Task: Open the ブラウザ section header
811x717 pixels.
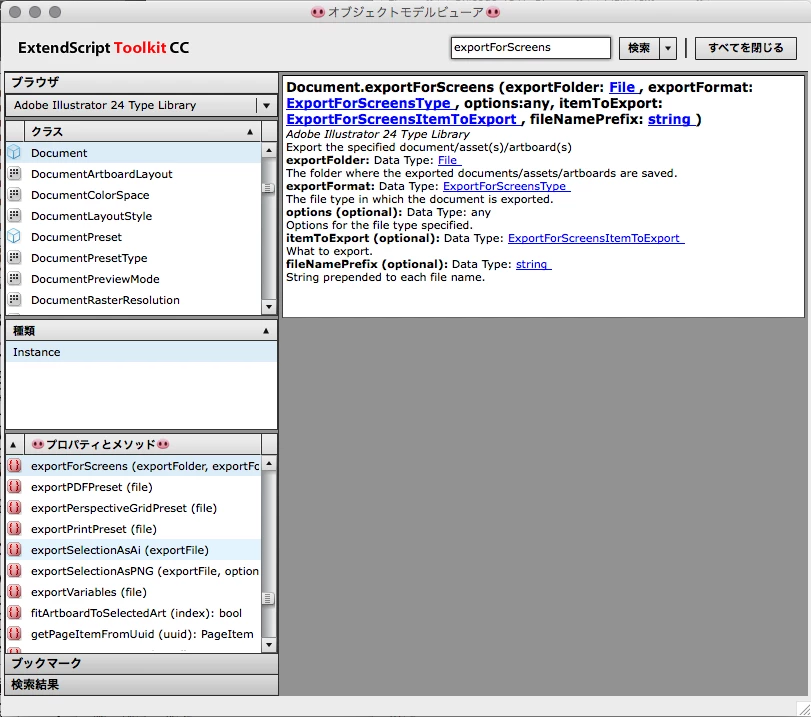Action: [x=141, y=82]
